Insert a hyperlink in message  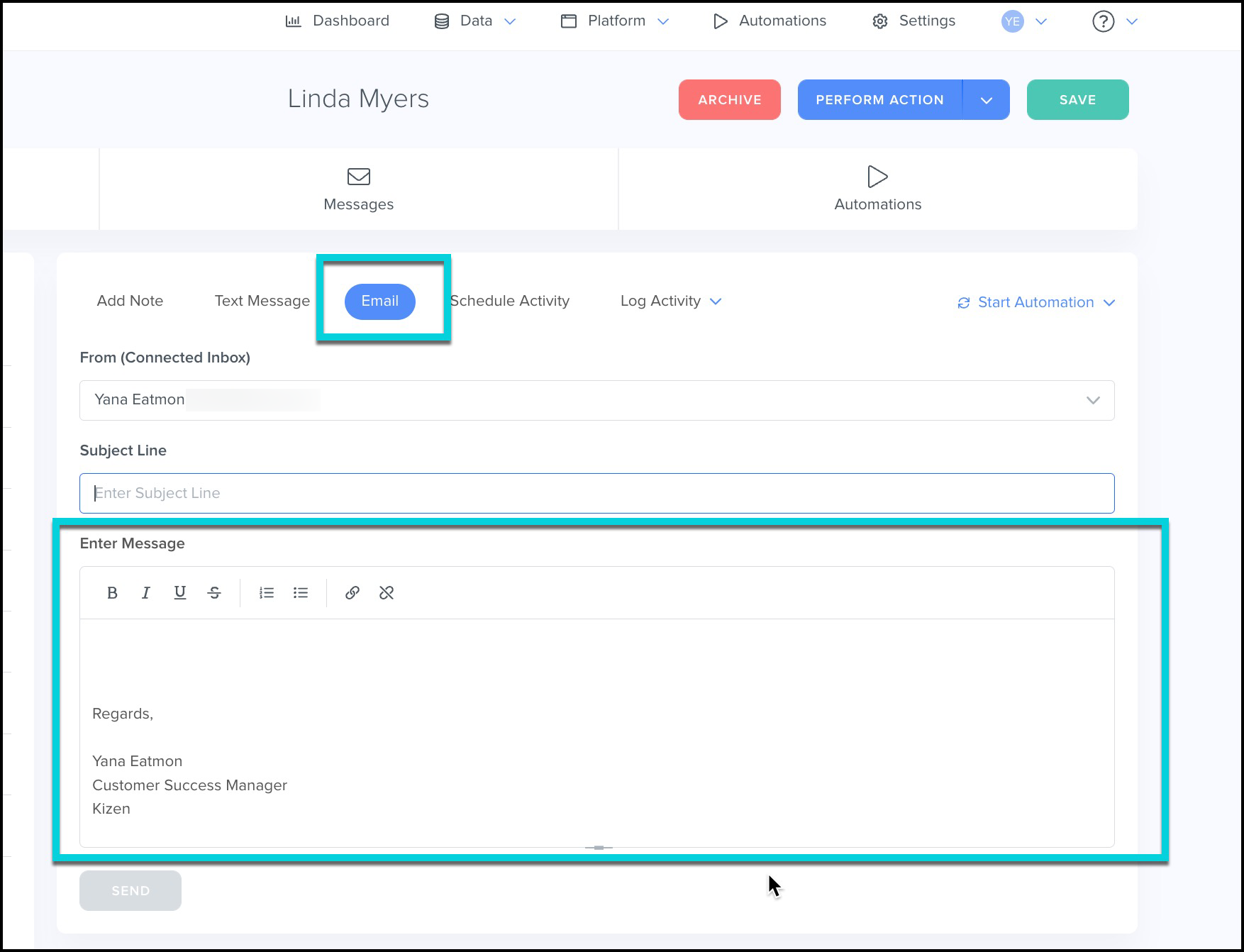(x=352, y=593)
